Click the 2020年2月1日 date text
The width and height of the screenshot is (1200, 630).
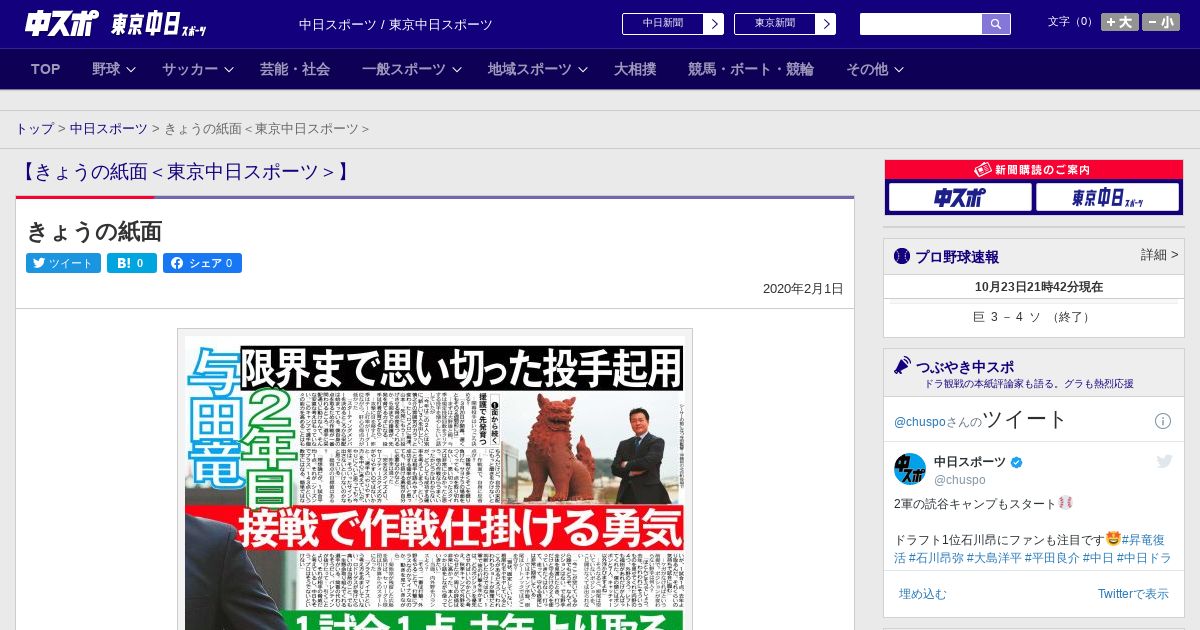pyautogui.click(x=803, y=289)
